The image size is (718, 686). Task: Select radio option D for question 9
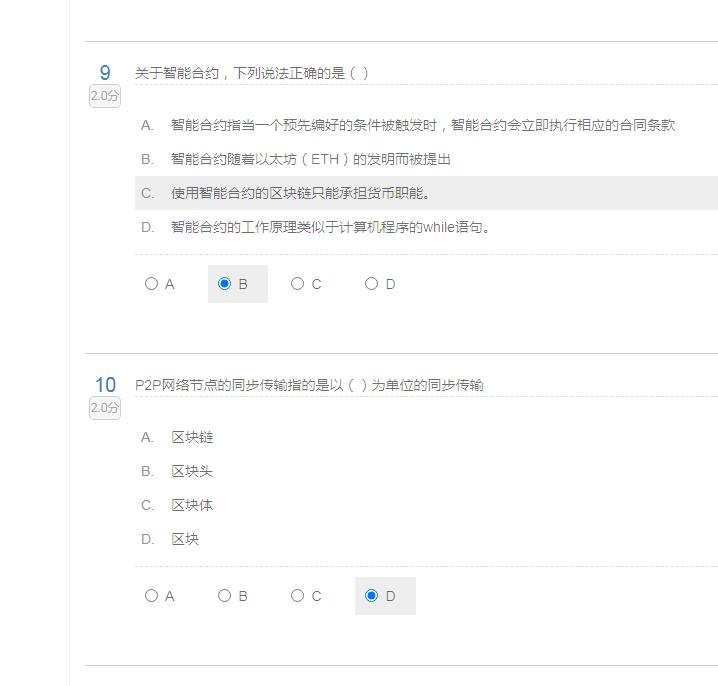click(371, 284)
